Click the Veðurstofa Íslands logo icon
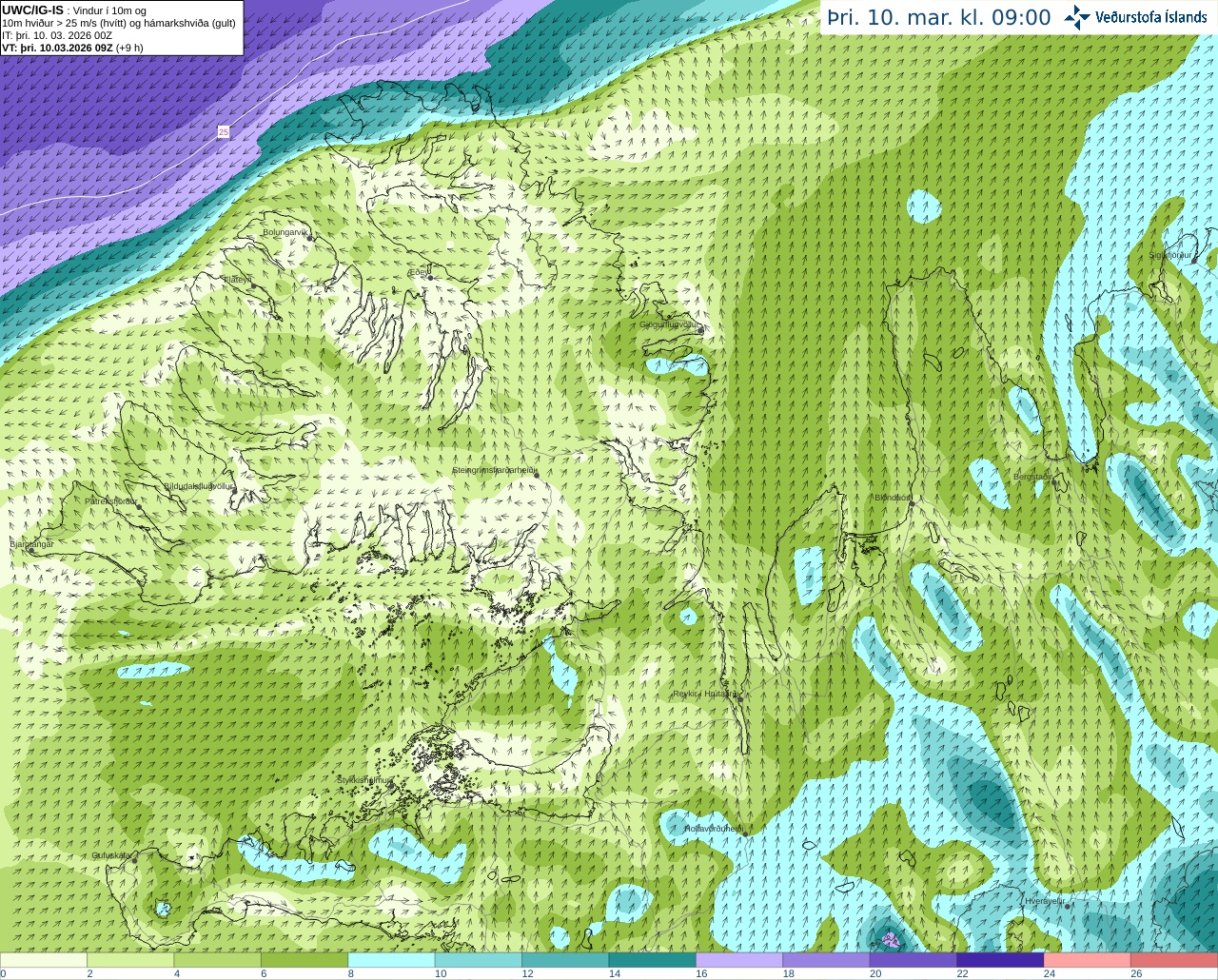 1077,17
